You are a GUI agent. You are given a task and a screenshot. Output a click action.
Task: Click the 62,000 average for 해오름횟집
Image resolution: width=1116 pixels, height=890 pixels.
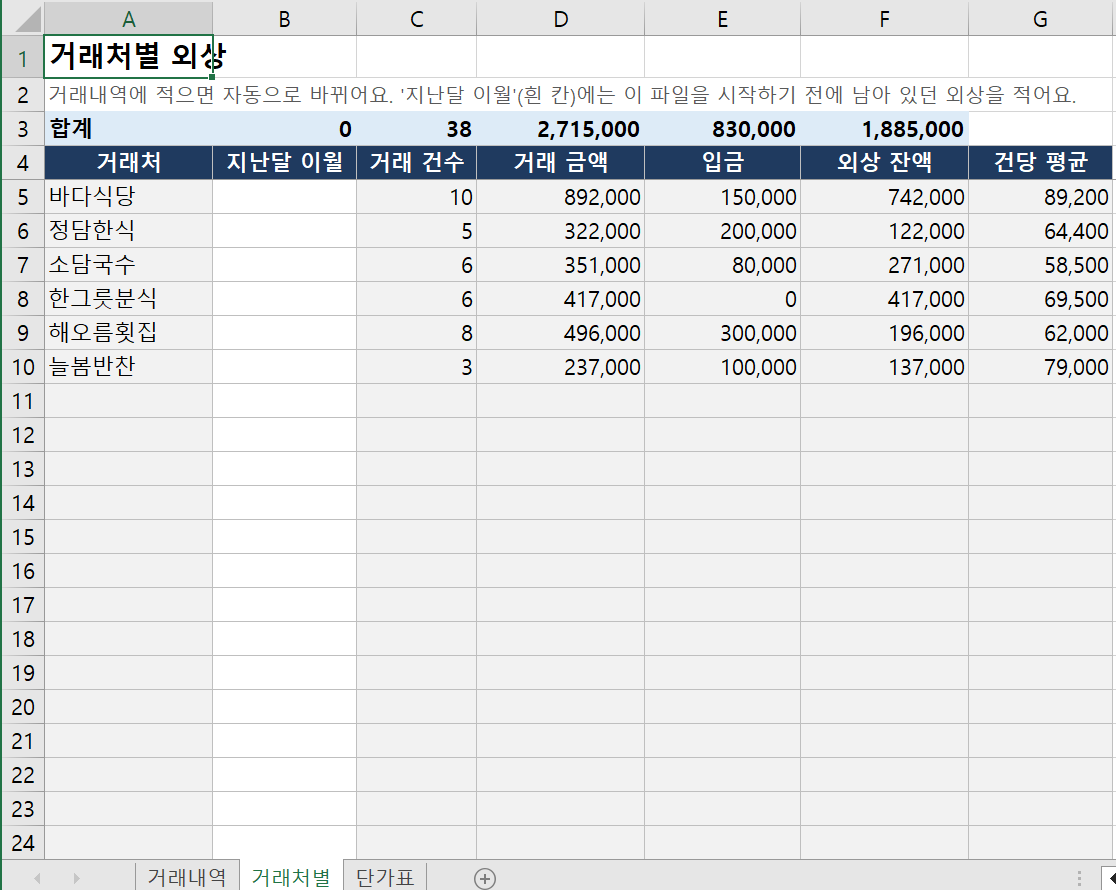coord(1040,333)
